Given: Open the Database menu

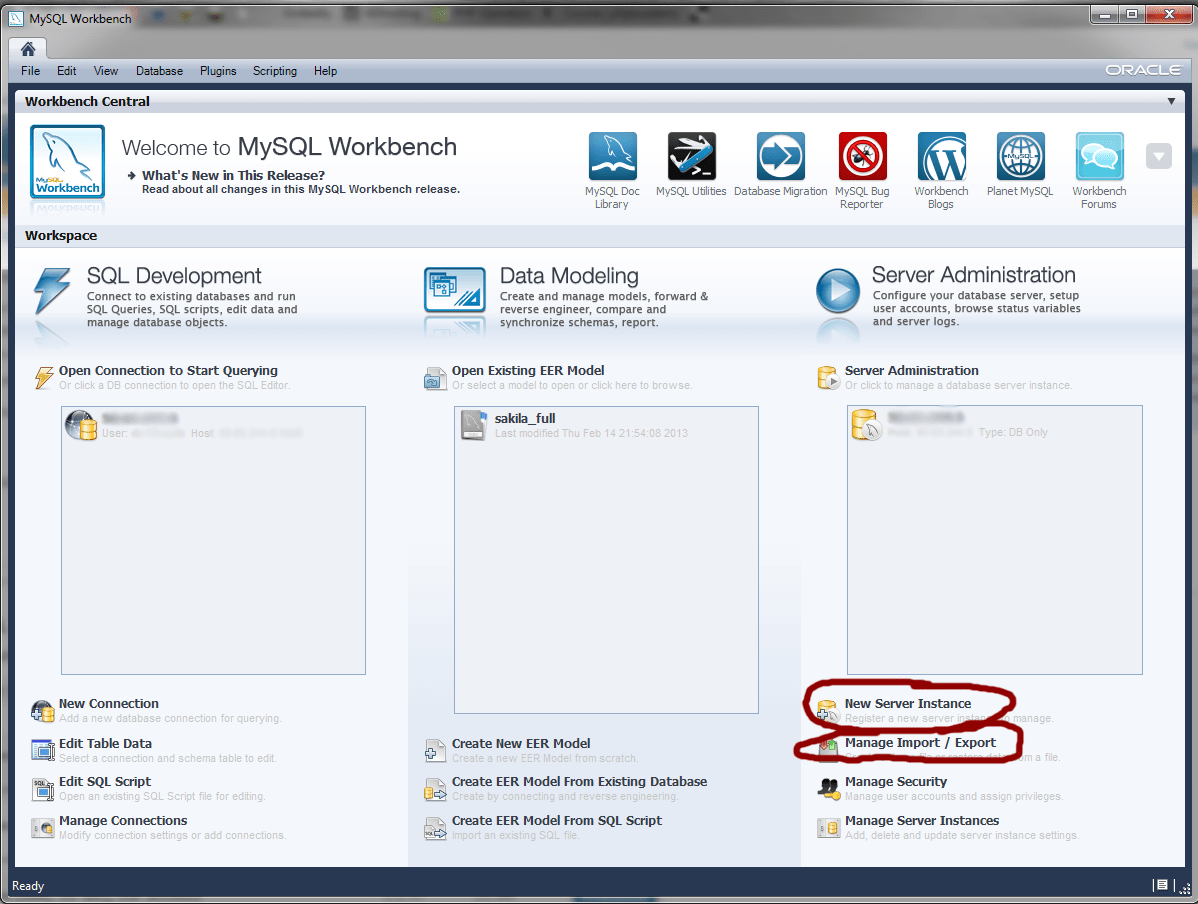Looking at the screenshot, I should click(159, 71).
